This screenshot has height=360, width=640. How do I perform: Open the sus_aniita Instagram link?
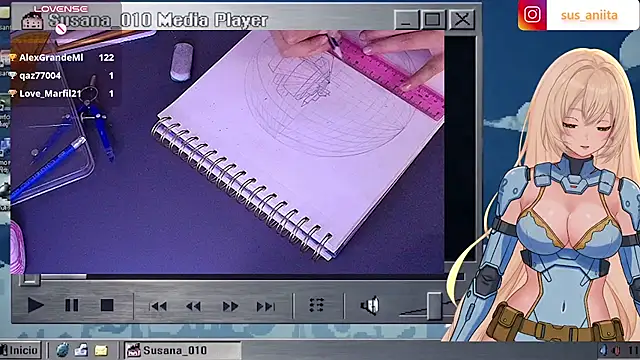pos(589,15)
